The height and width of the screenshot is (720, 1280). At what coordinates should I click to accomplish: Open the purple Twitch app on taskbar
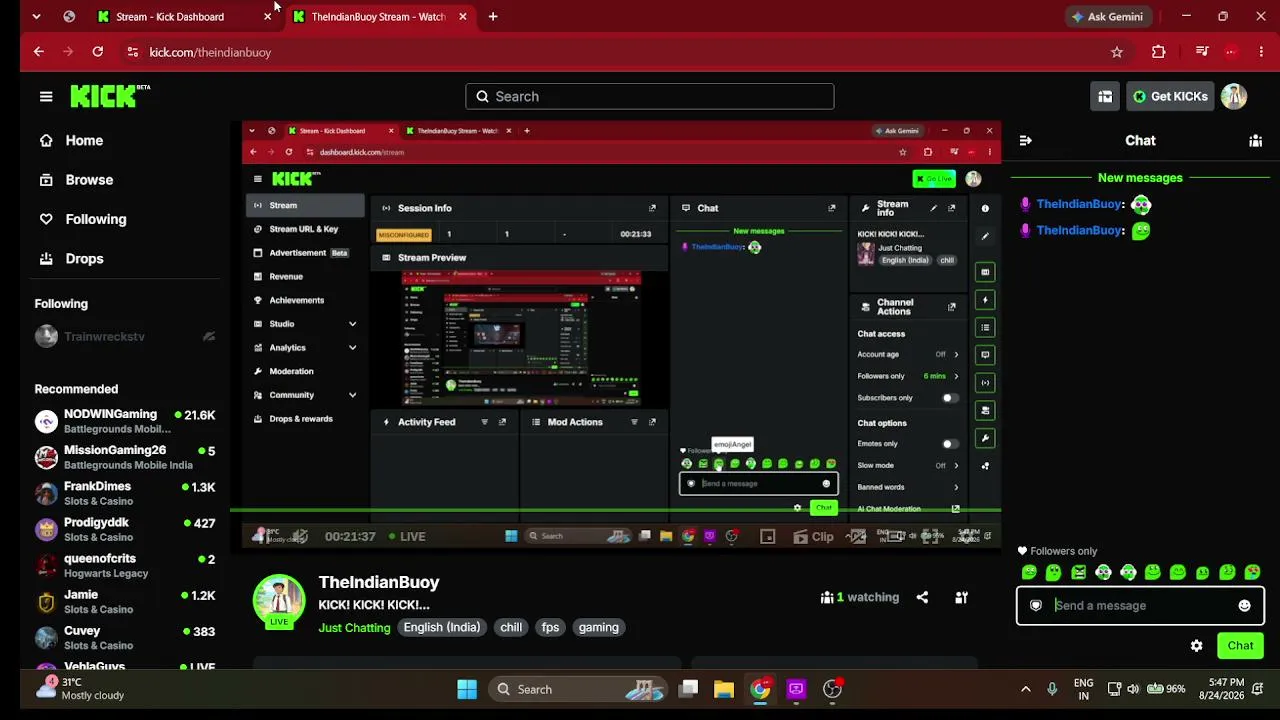click(x=796, y=689)
